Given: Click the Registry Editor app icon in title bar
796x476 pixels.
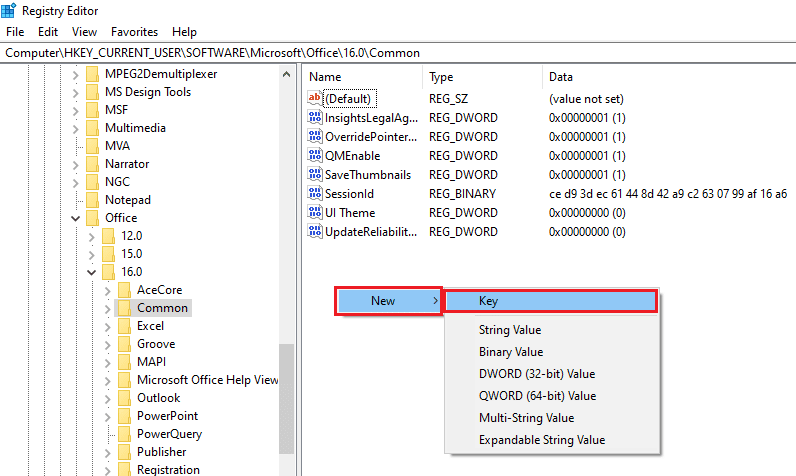Looking at the screenshot, I should click(9, 10).
